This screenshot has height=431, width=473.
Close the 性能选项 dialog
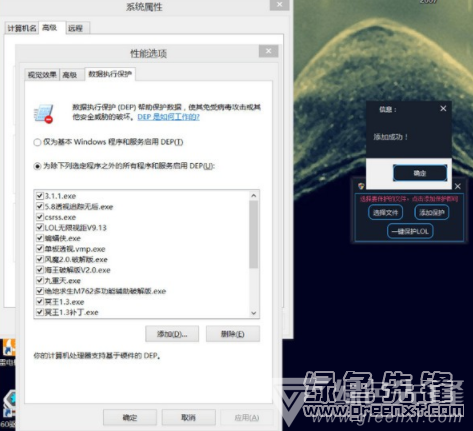click(x=268, y=51)
